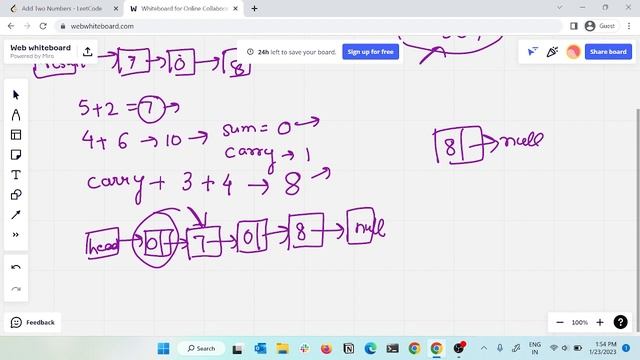Click the 100% zoom level

click(x=580, y=322)
